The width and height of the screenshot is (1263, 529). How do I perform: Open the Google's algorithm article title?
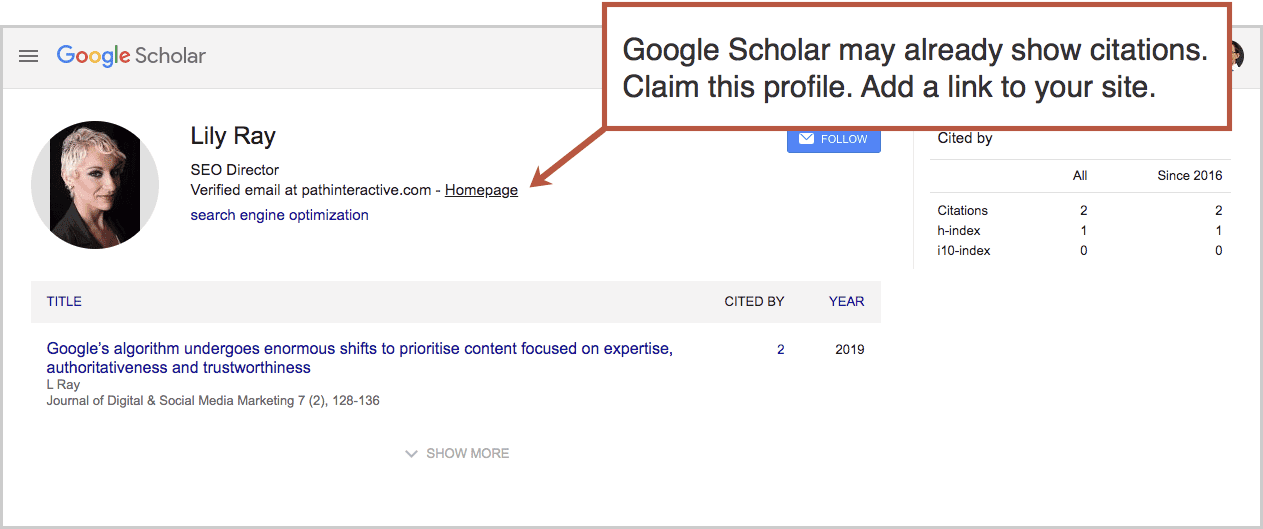tap(359, 358)
